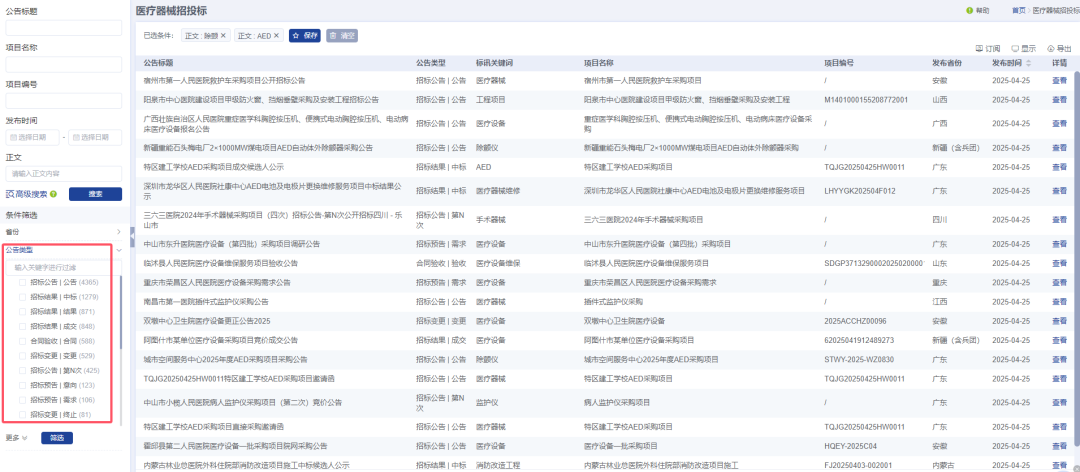The width and height of the screenshot is (1080, 472).
Task: Click the 导出 export icon
Action: pos(1050,48)
